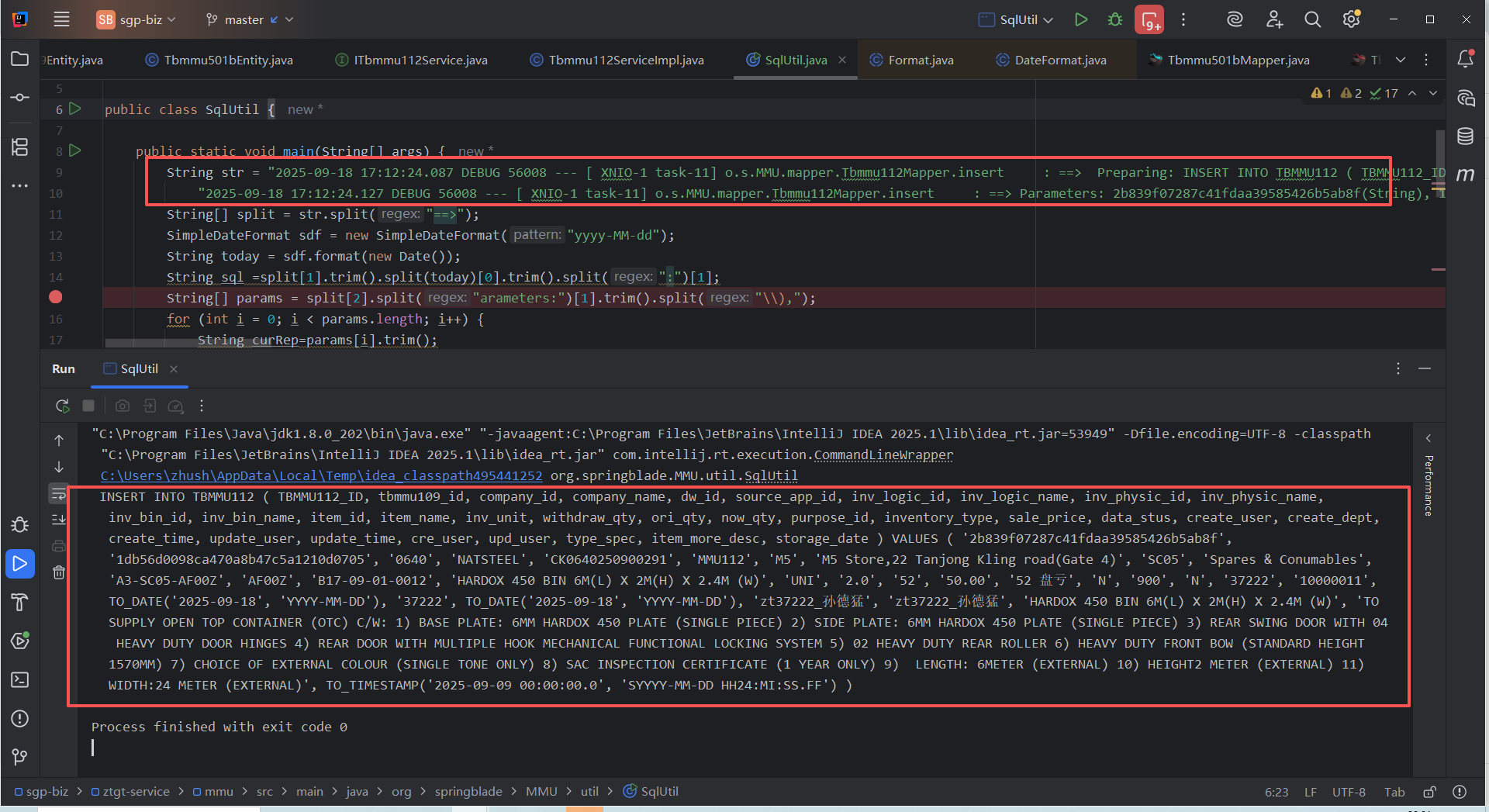Viewport: 1489px width, 812px height.
Task: Open the master branch dropdown
Action: (x=250, y=19)
